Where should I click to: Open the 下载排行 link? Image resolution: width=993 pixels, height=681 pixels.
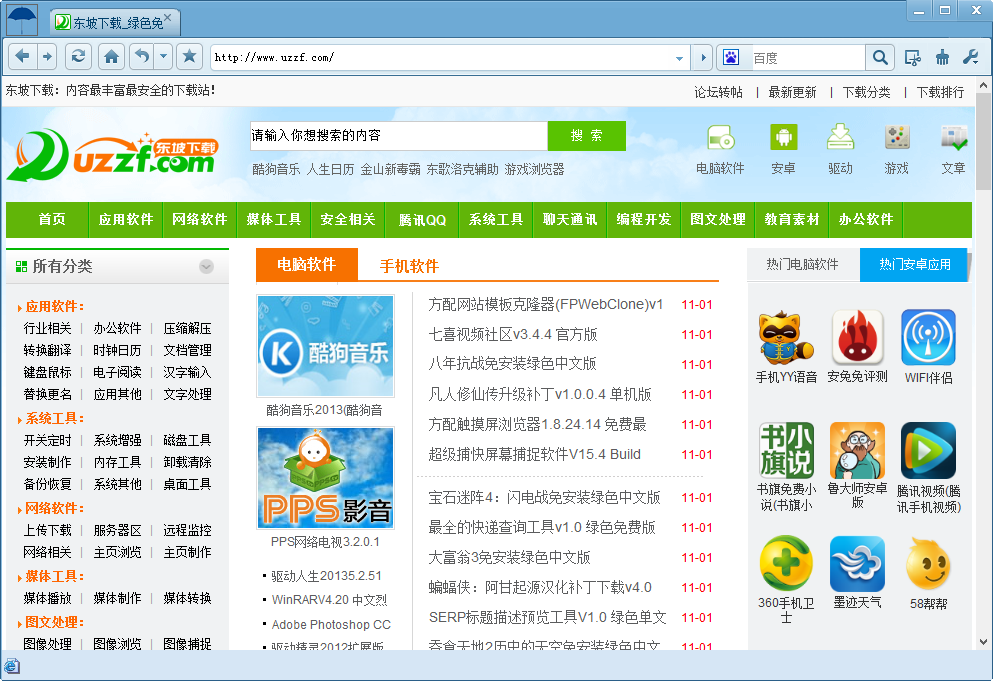coord(940,92)
